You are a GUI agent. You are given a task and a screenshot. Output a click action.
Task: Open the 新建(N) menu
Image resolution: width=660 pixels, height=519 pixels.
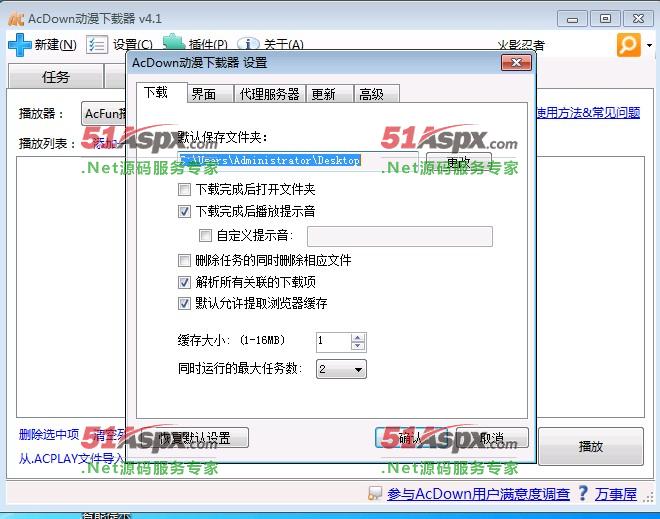pyautogui.click(x=56, y=45)
